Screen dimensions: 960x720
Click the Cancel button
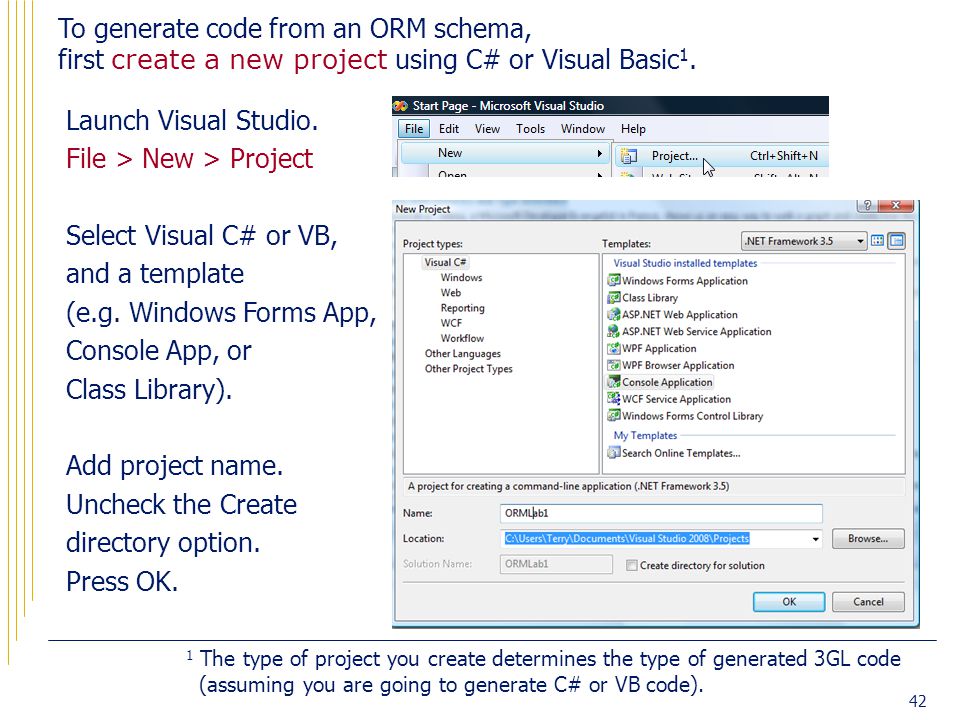pyautogui.click(x=868, y=602)
